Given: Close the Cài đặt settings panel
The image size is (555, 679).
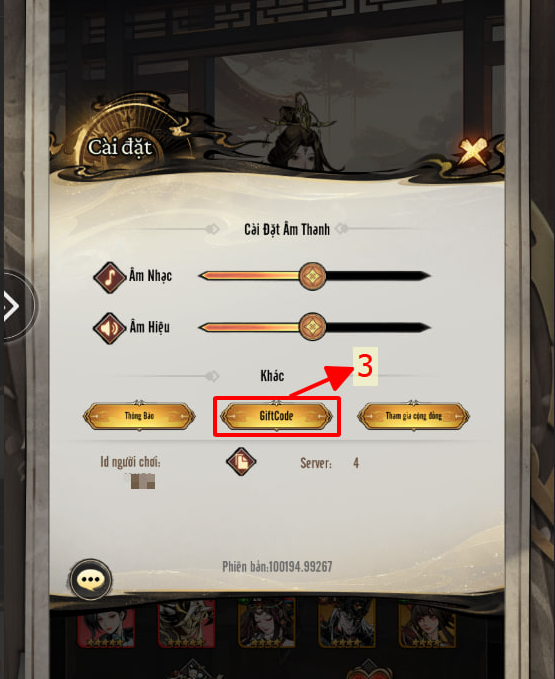Looking at the screenshot, I should click(x=472, y=152).
